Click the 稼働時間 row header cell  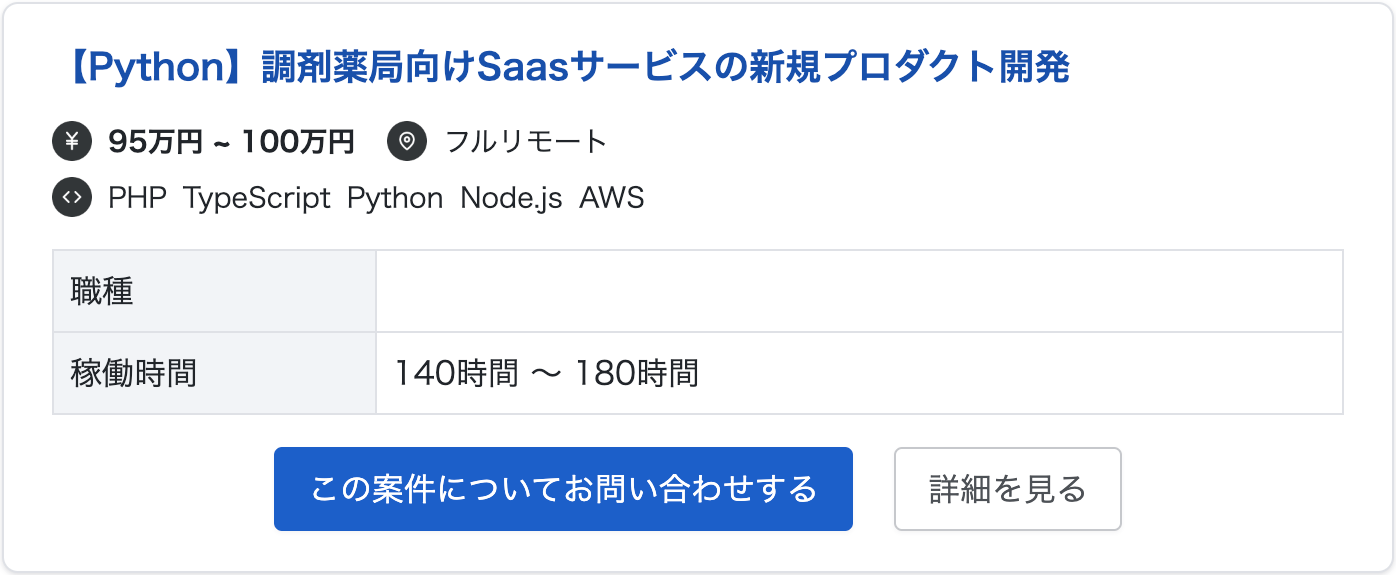tap(214, 373)
